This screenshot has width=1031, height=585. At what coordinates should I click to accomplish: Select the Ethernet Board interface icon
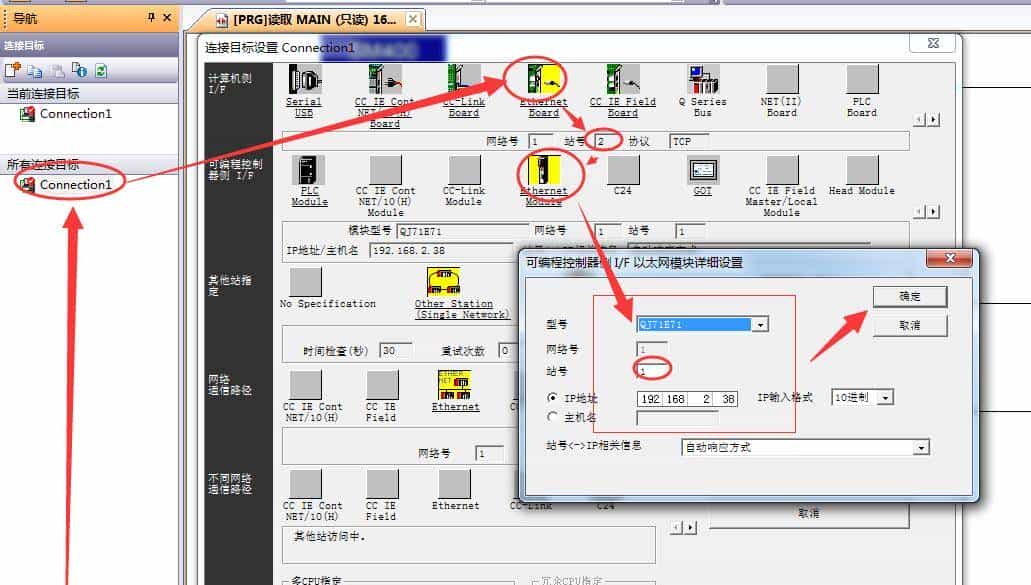tap(541, 80)
